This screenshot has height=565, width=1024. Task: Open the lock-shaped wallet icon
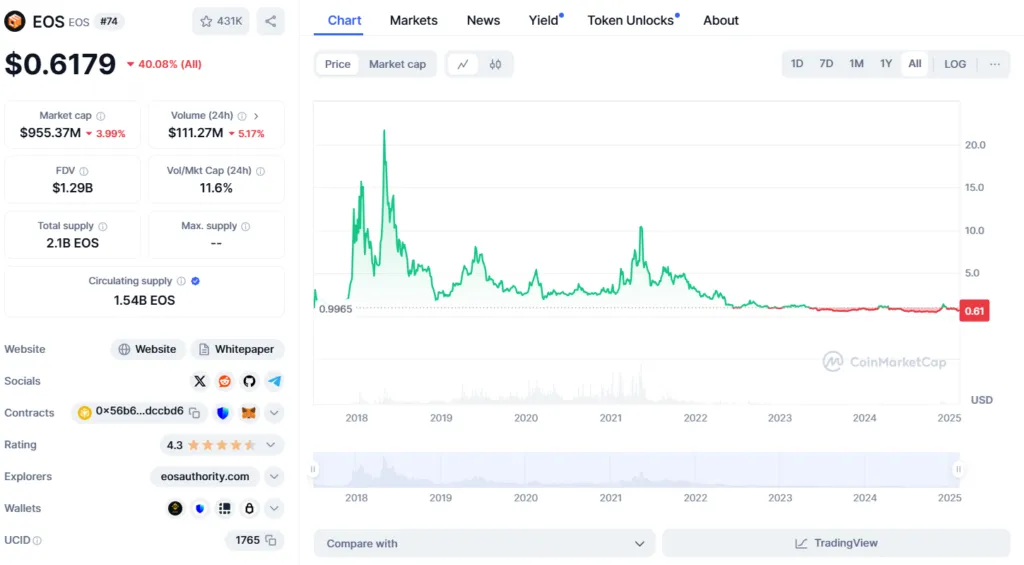point(249,508)
